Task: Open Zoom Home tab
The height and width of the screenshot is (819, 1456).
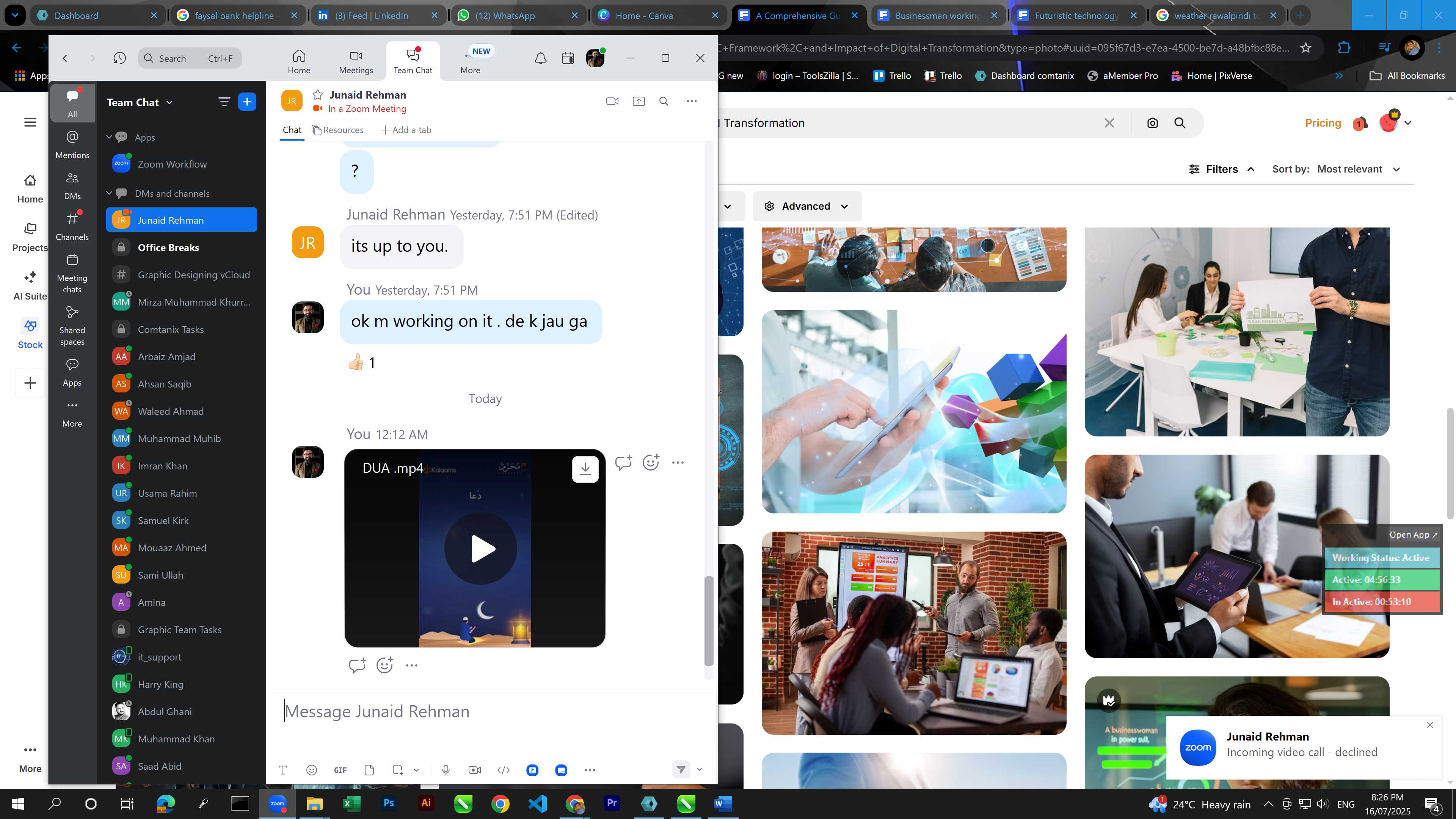Action: click(298, 61)
